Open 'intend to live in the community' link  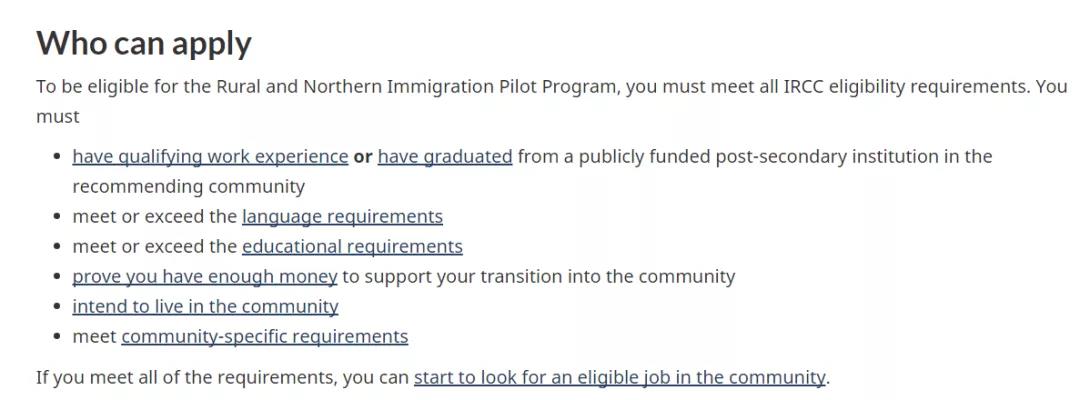click(205, 306)
